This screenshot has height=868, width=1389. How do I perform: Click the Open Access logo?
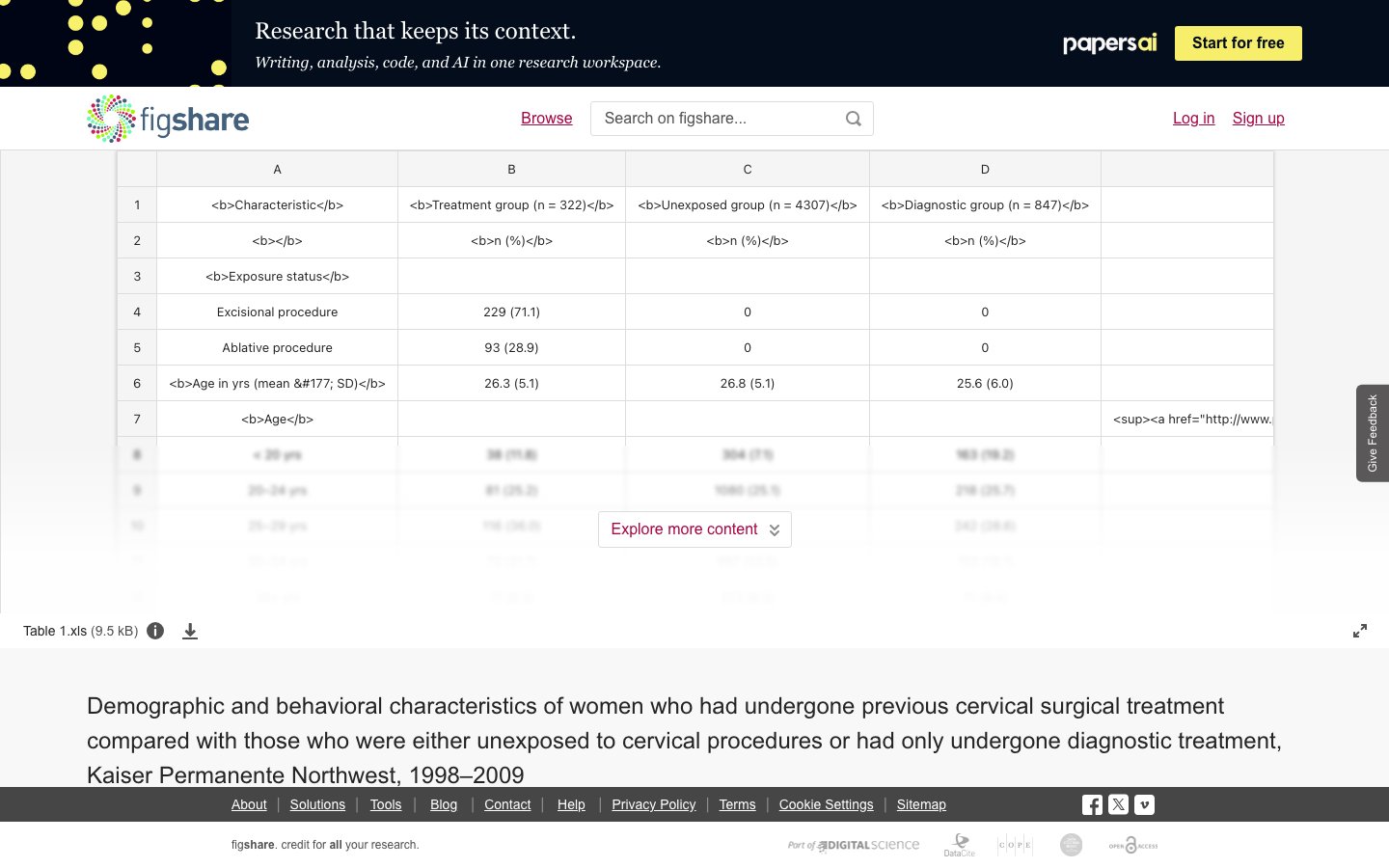coord(1133,845)
